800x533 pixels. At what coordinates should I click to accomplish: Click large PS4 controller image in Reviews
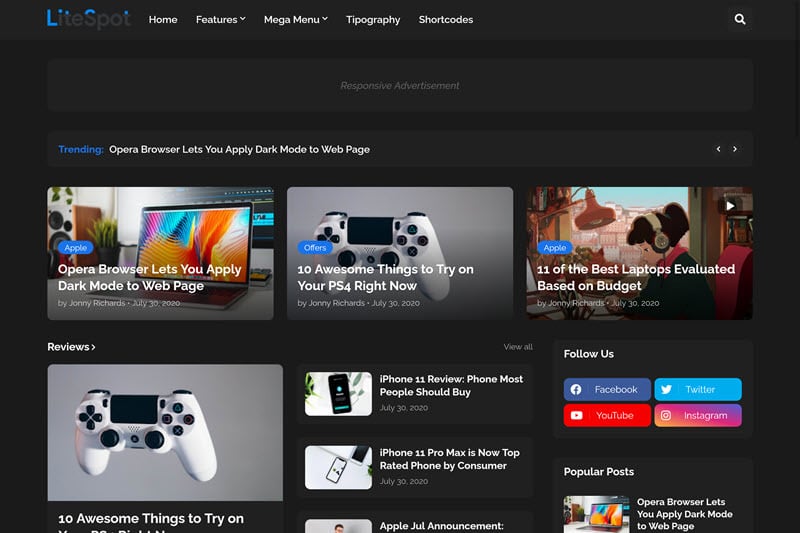tap(165, 433)
